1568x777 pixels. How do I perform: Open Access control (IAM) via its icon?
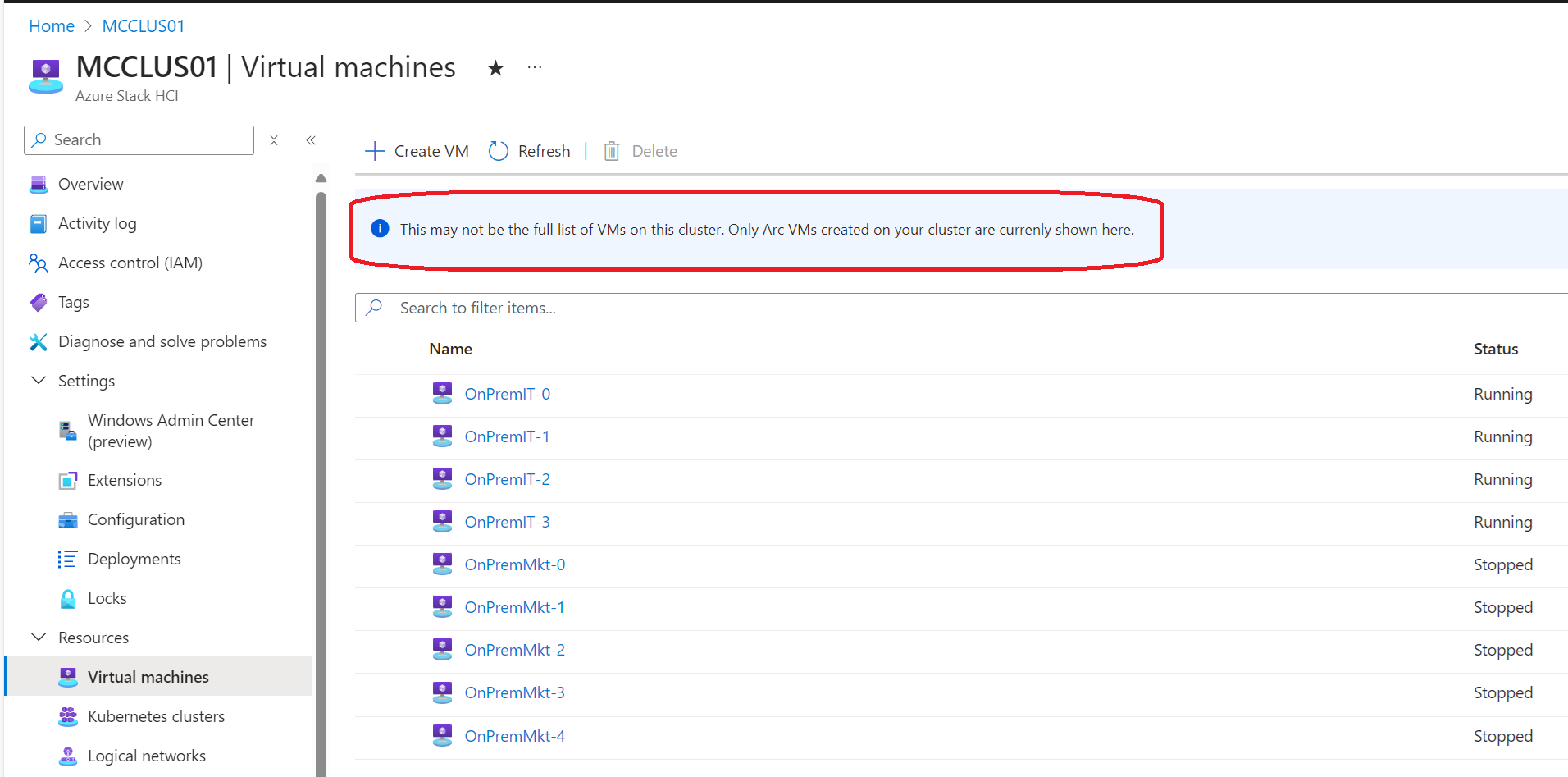coord(39,263)
